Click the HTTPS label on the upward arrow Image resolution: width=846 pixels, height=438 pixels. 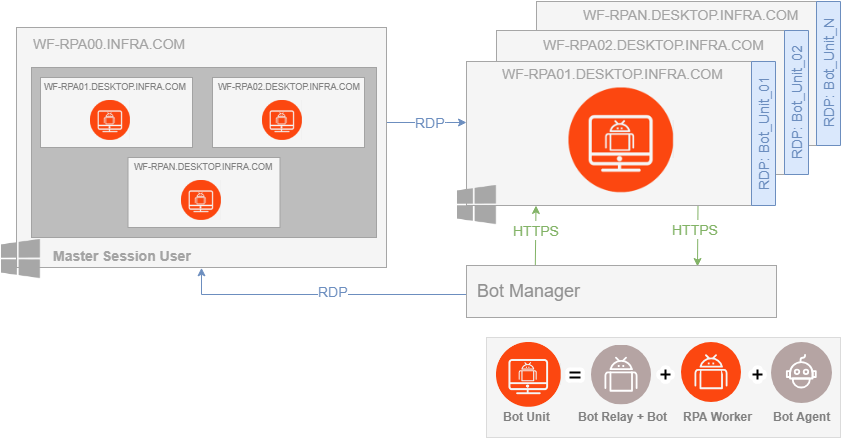(536, 232)
